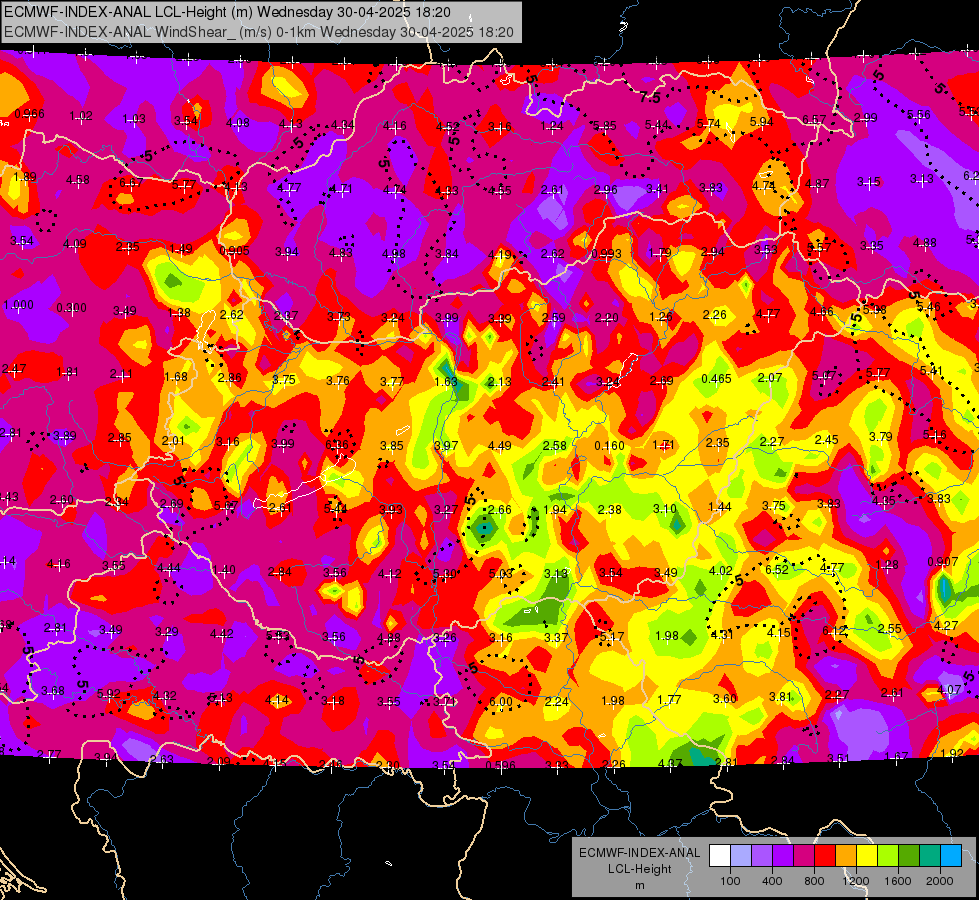Click the 1.63 wind shear value

click(446, 381)
